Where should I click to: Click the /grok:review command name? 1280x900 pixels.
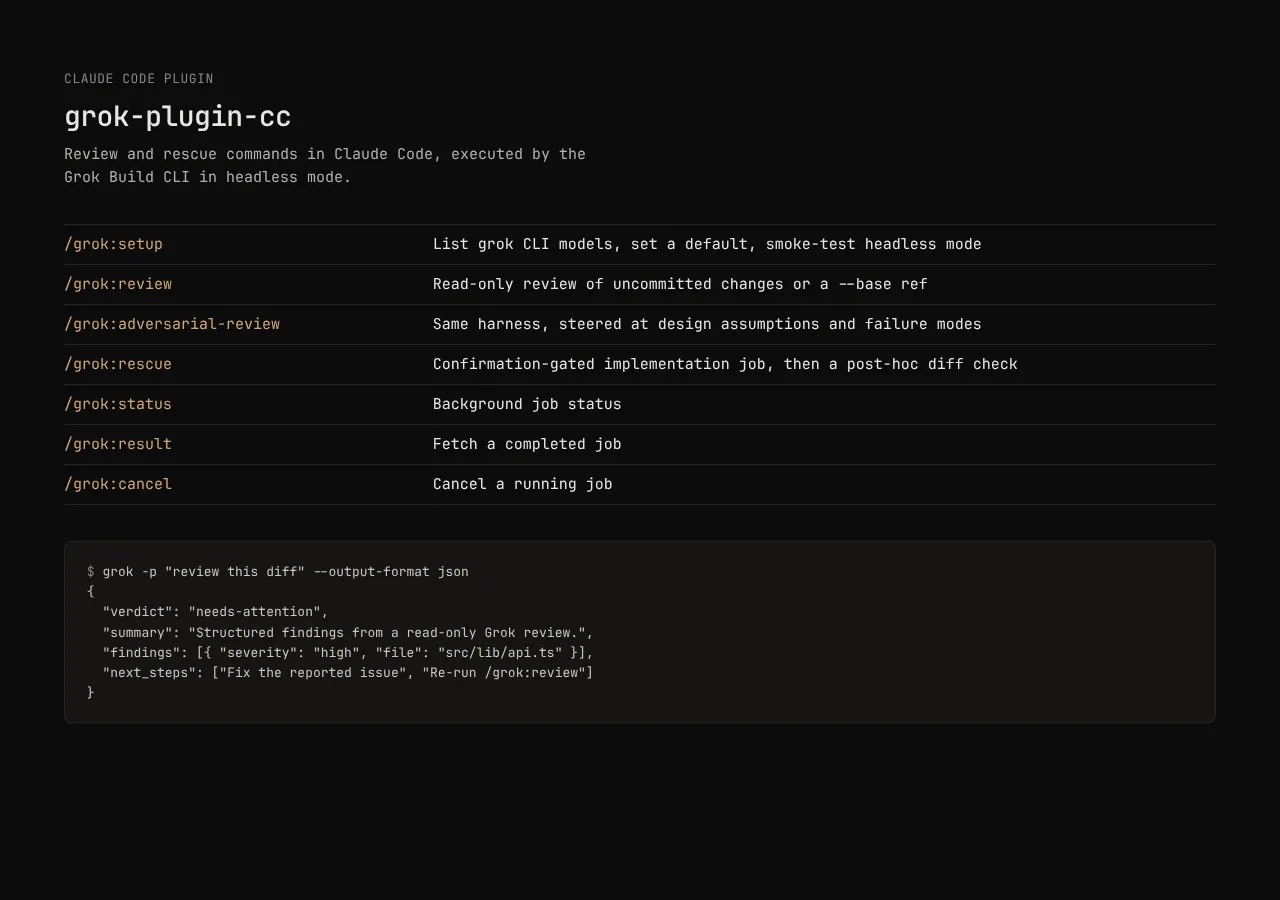pos(118,284)
